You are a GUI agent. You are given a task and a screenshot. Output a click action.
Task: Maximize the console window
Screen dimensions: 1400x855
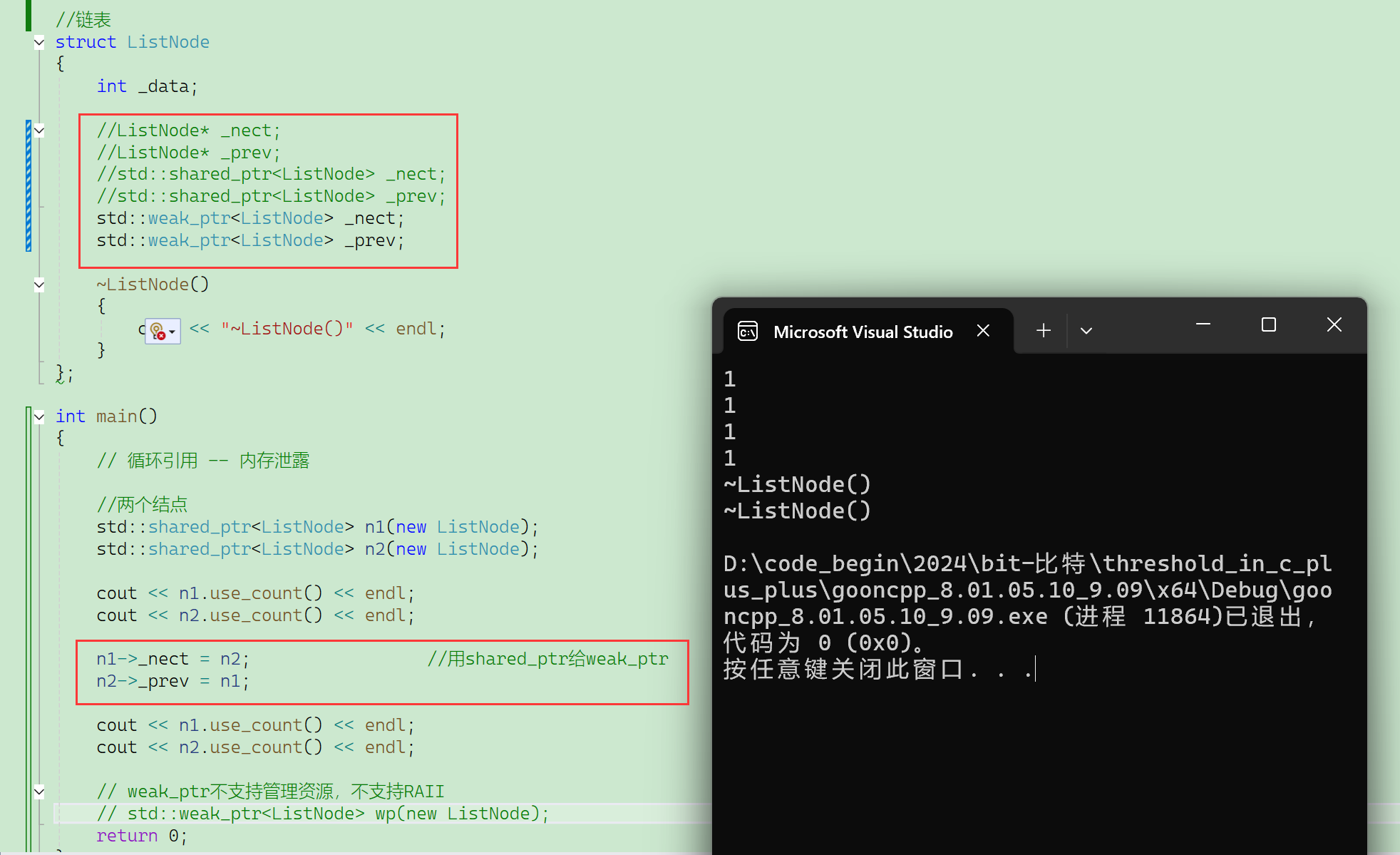[x=1269, y=325]
